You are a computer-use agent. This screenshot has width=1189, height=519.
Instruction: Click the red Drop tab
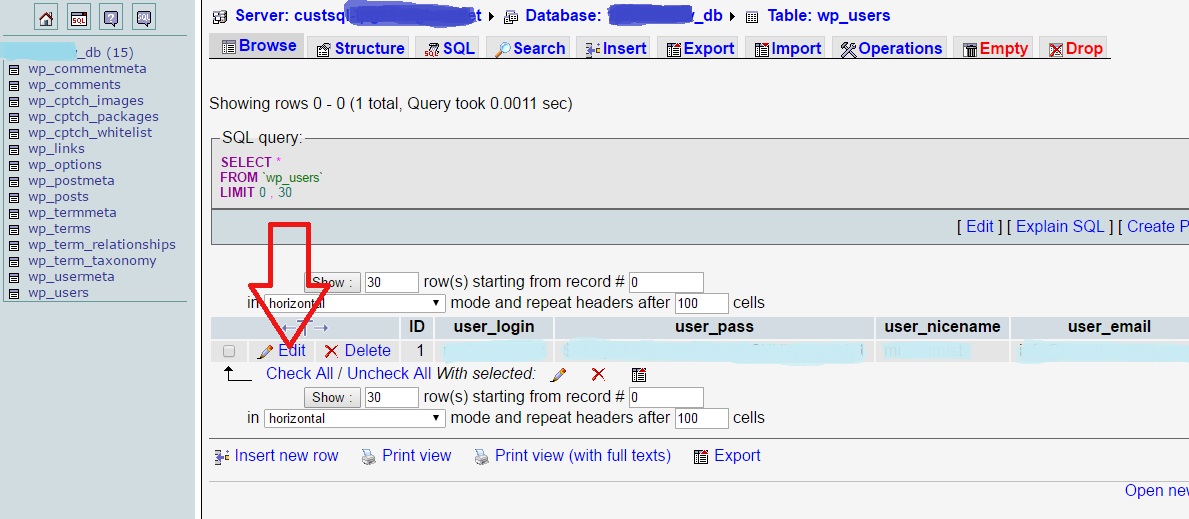[x=1074, y=49]
